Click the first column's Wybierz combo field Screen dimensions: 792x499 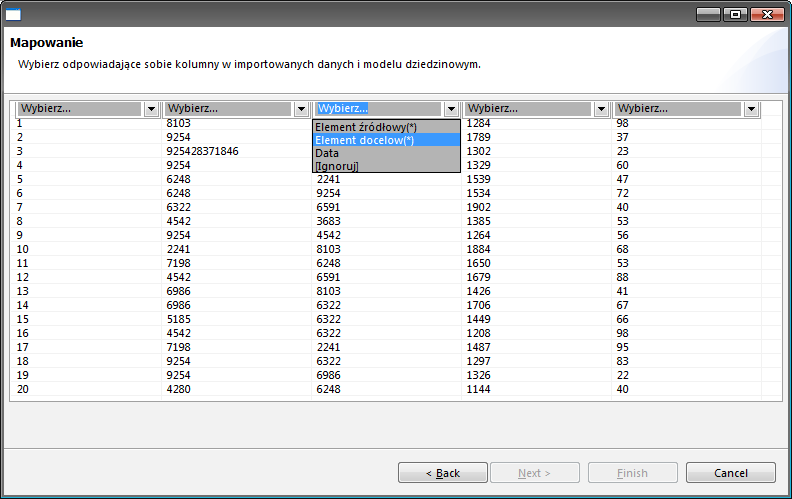coord(79,109)
